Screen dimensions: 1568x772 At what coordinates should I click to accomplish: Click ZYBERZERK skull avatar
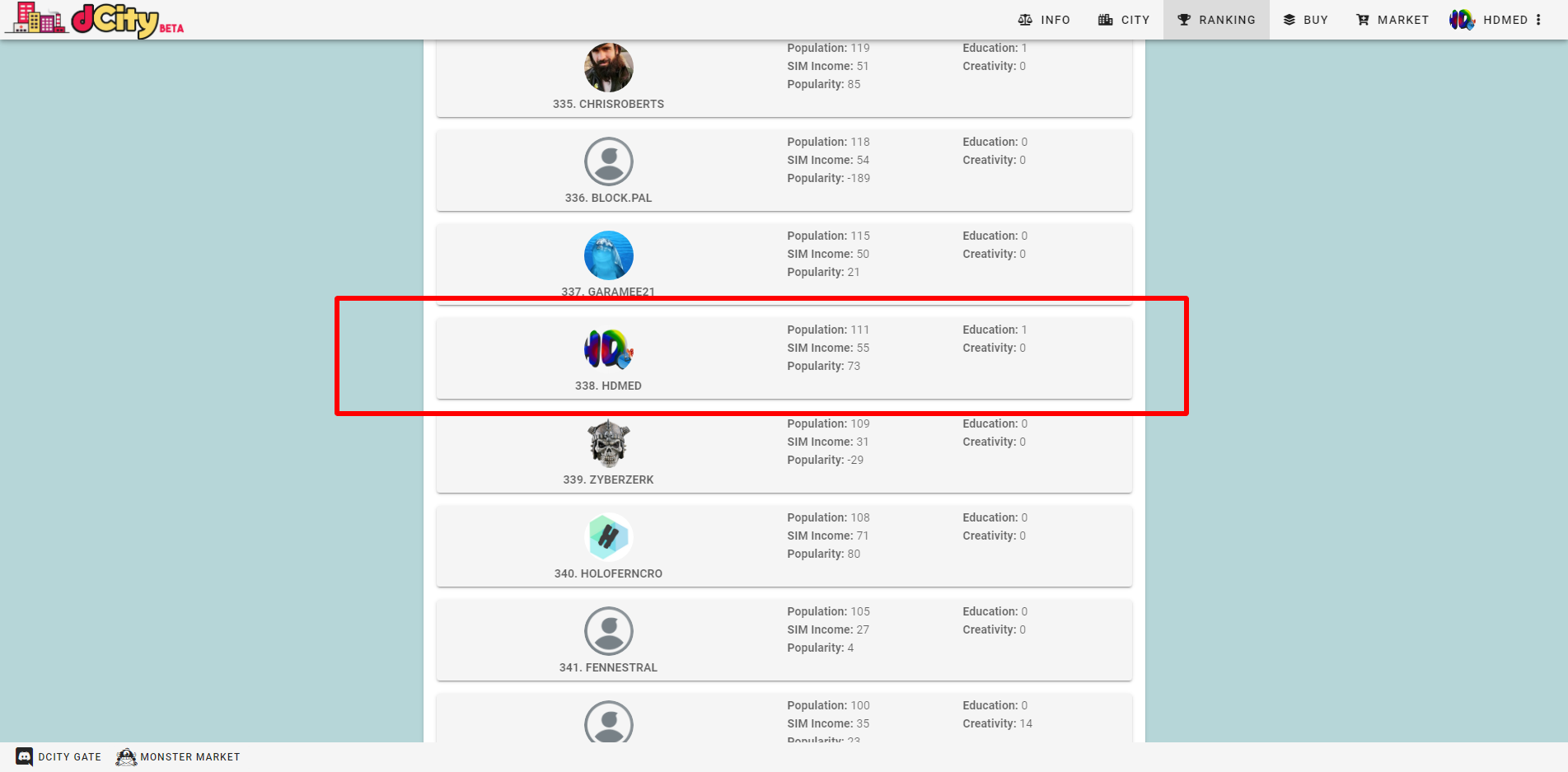[609, 443]
